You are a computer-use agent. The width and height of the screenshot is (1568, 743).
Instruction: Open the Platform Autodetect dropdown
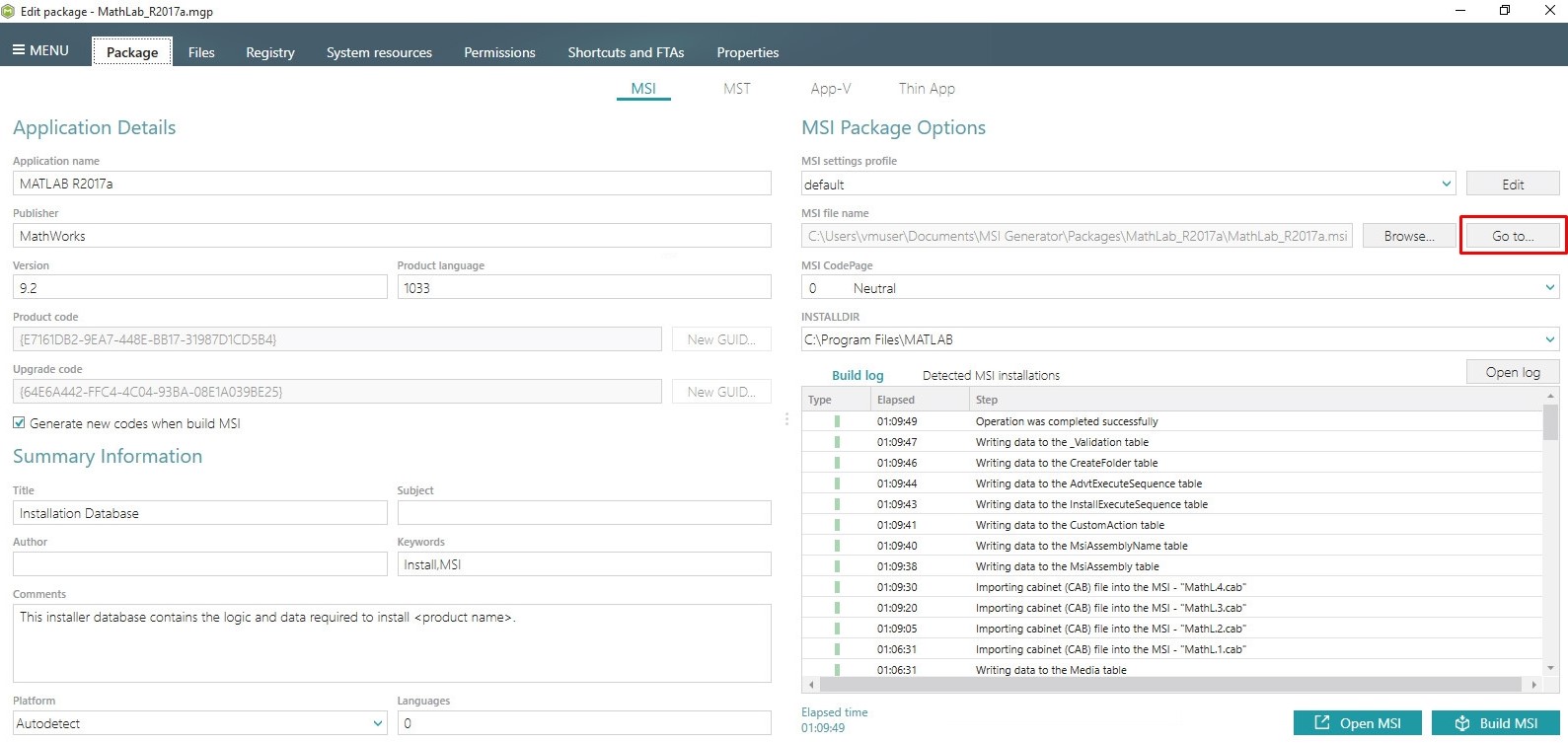pos(377,723)
